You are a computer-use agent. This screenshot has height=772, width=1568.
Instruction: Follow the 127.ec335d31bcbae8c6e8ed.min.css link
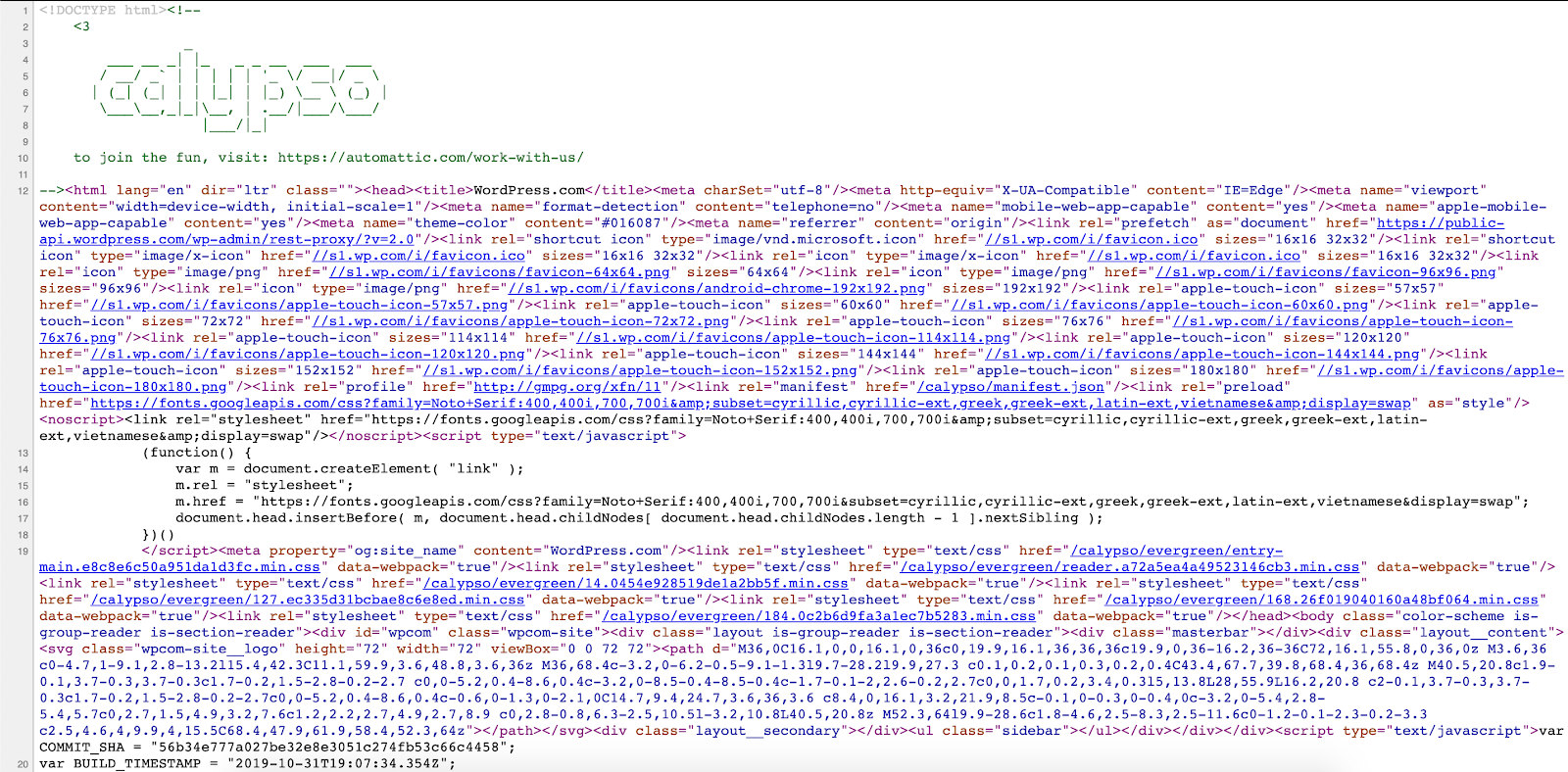pyautogui.click(x=308, y=600)
